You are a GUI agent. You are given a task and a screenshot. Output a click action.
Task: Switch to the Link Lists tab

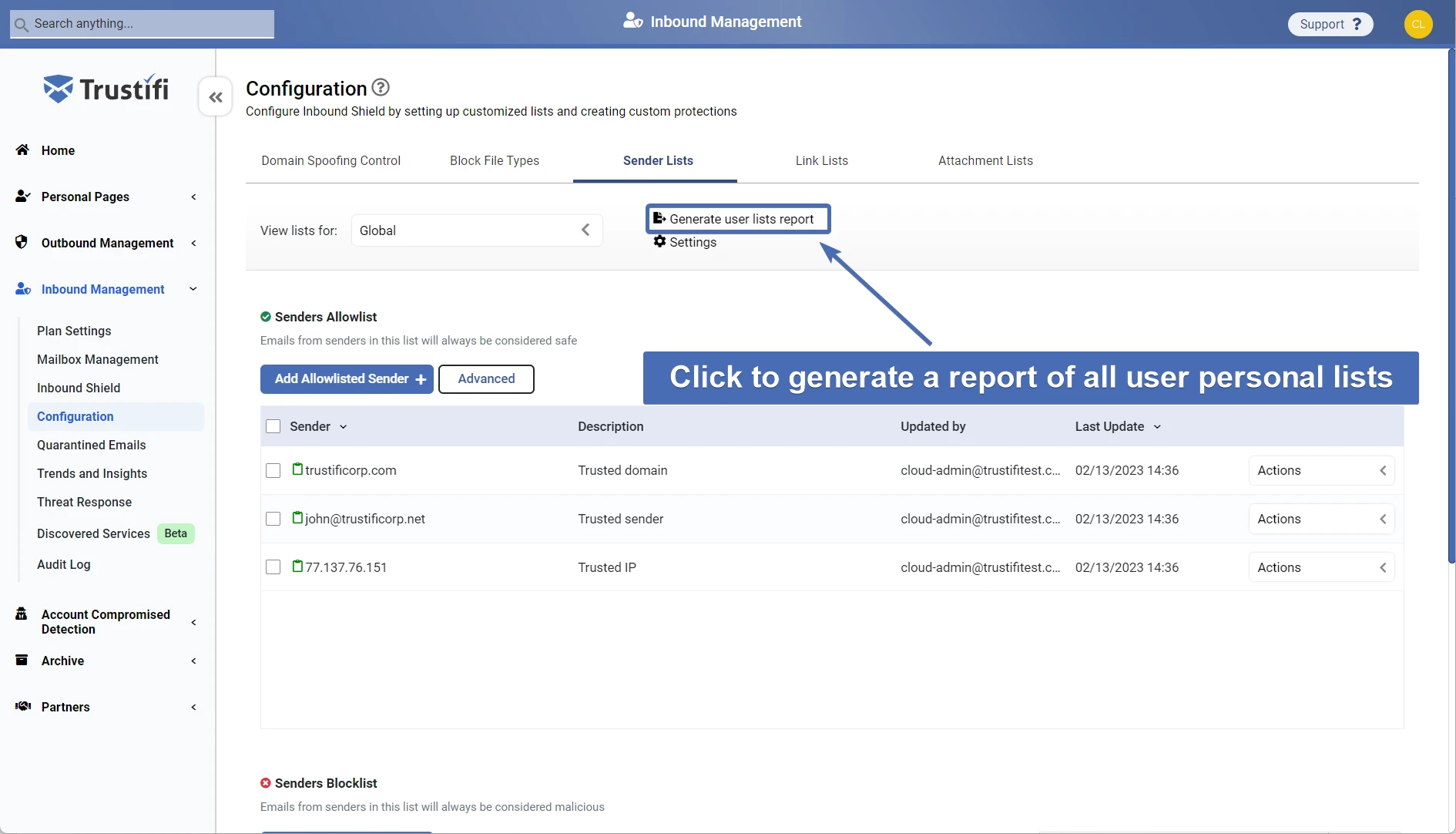821,160
